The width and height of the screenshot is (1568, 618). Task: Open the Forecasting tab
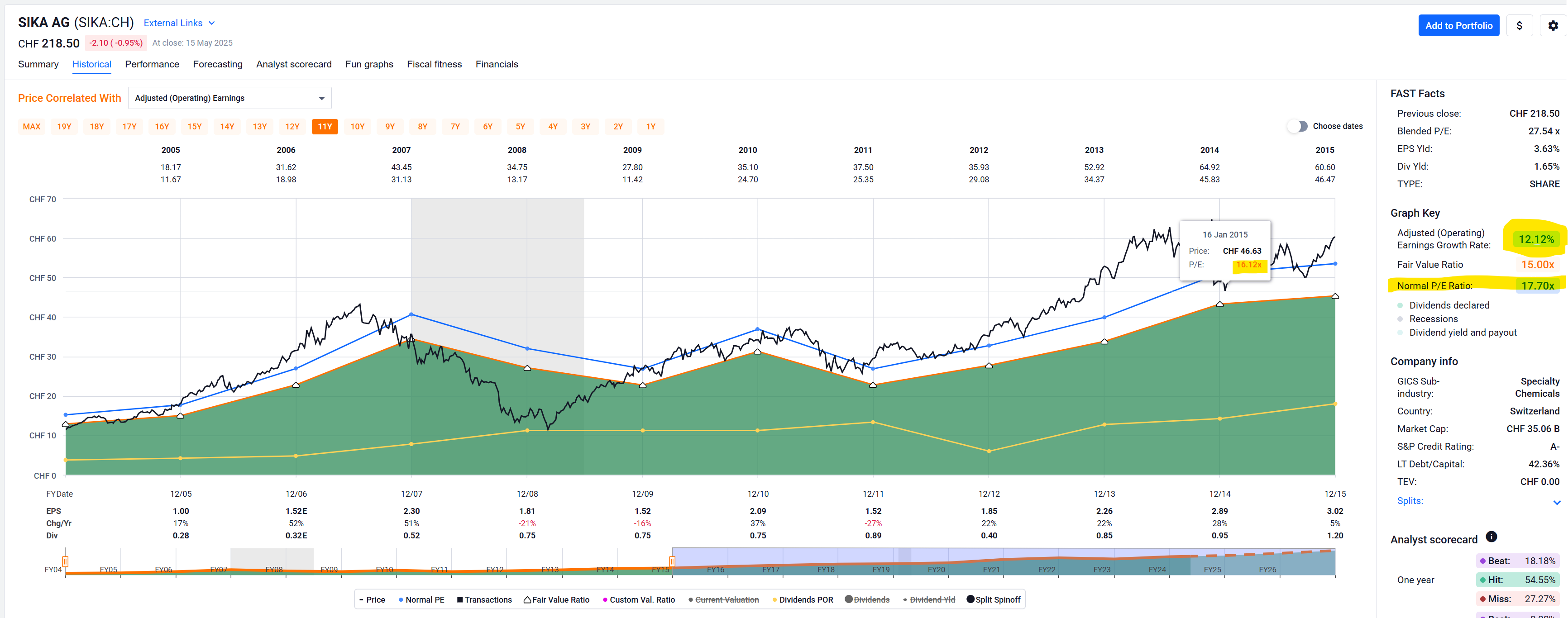click(x=217, y=64)
